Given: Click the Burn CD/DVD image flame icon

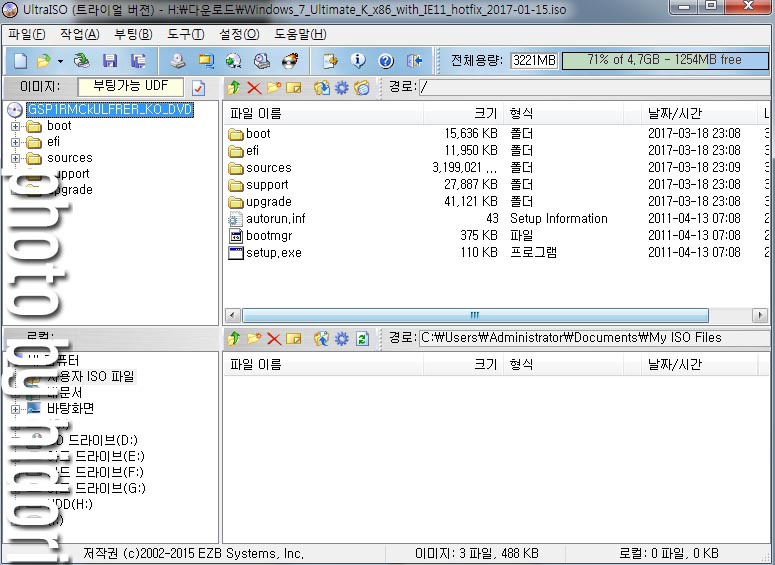Looking at the screenshot, I should click(x=290, y=61).
